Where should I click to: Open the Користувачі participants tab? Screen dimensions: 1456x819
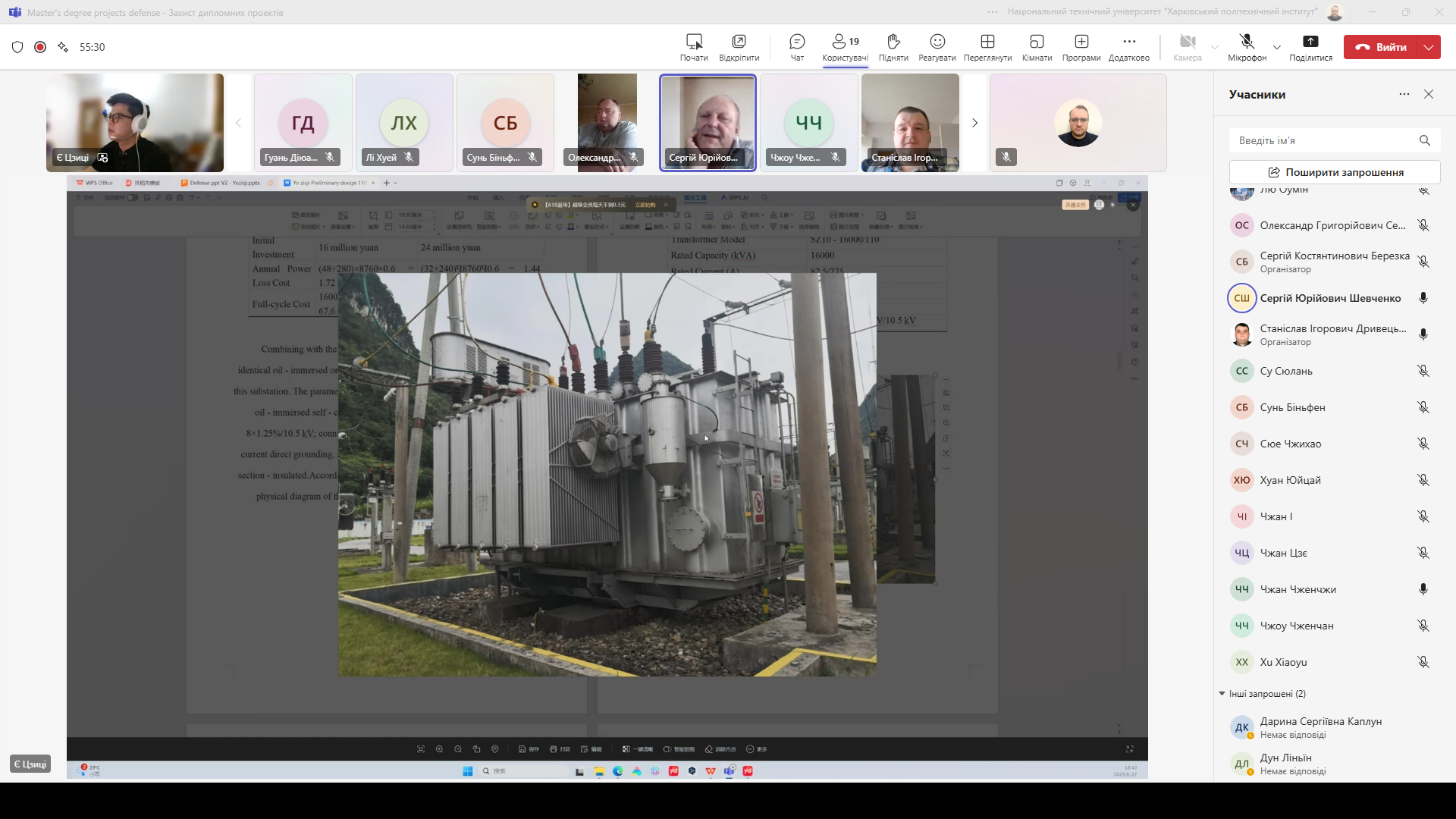[845, 47]
